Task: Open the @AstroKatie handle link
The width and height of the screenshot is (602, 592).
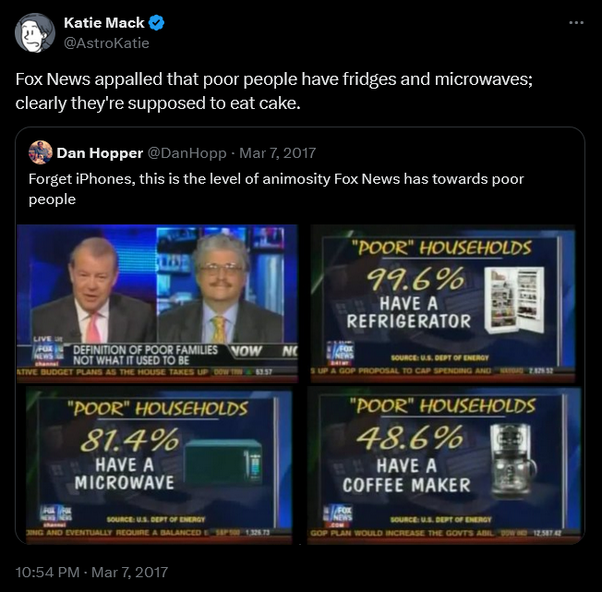Action: (x=106, y=43)
